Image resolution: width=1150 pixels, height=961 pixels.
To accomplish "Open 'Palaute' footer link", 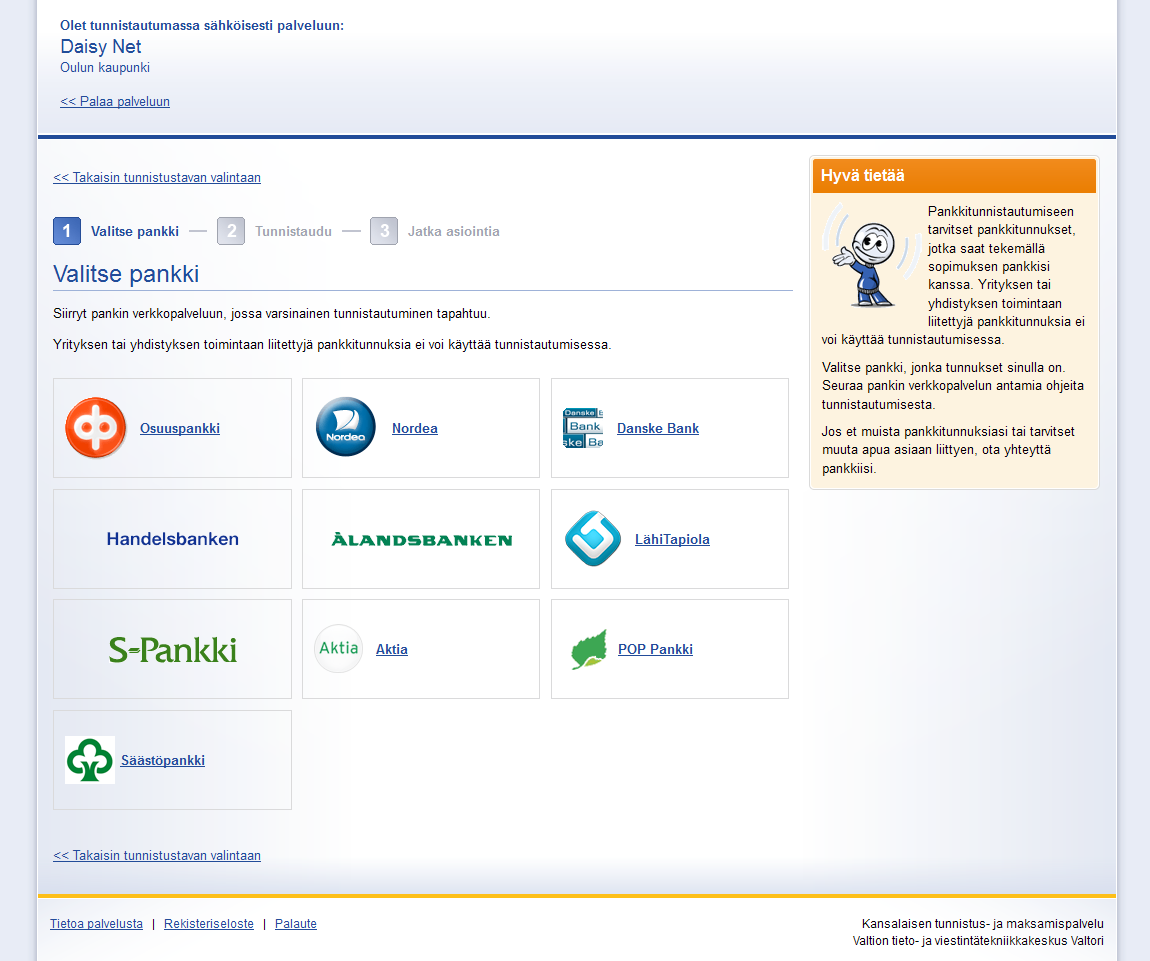I will tap(296, 924).
